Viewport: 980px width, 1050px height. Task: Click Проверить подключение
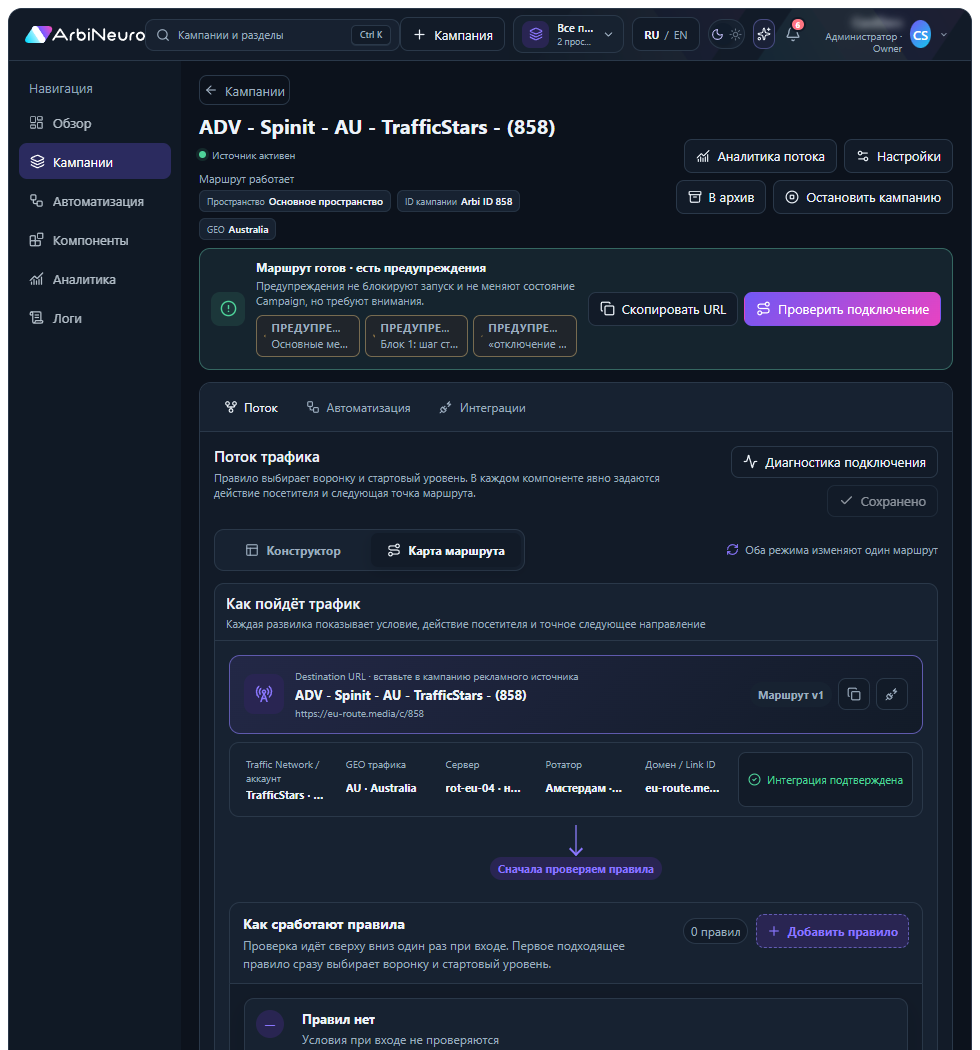point(842,309)
